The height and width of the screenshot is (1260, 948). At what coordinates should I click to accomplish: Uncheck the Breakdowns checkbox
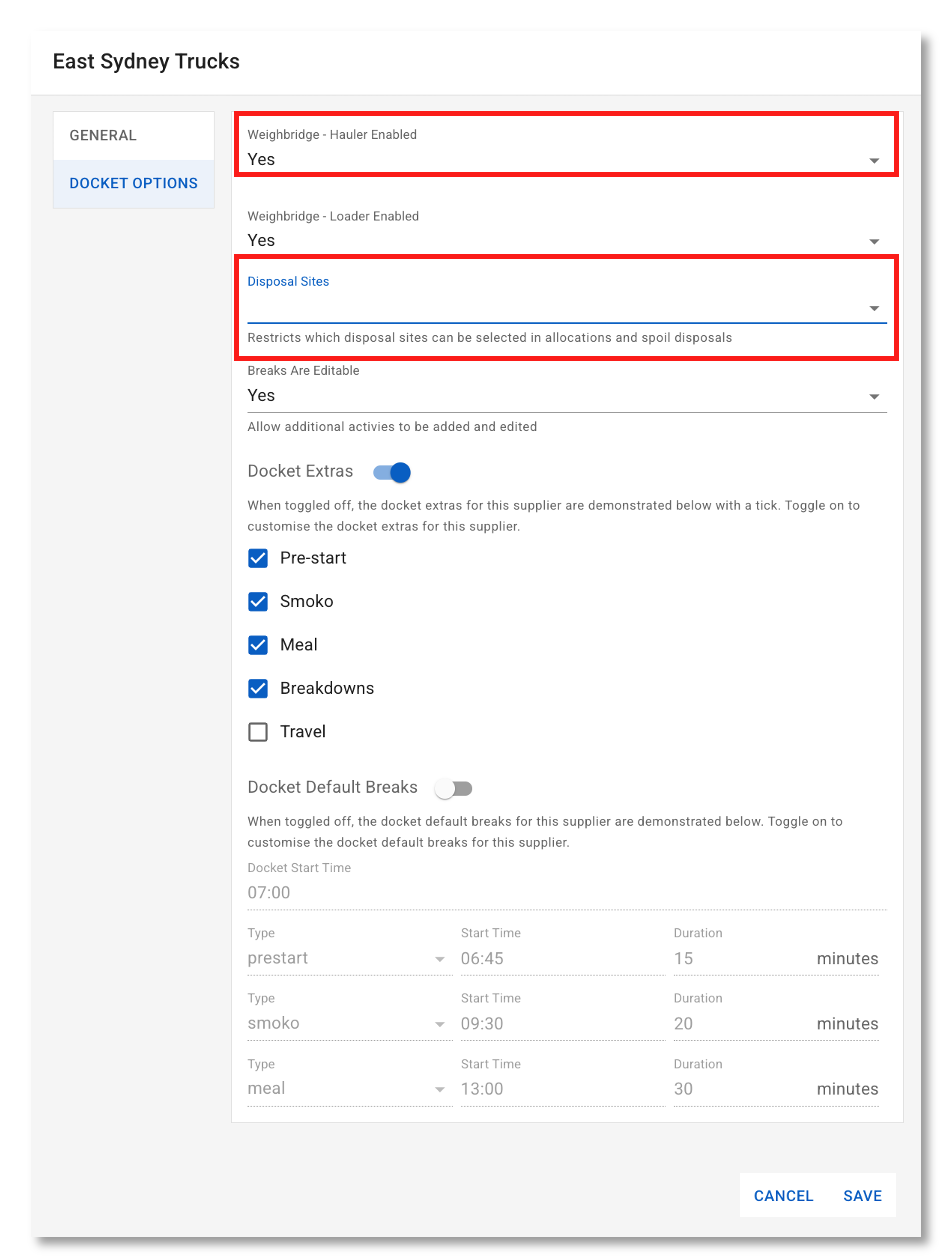[258, 689]
